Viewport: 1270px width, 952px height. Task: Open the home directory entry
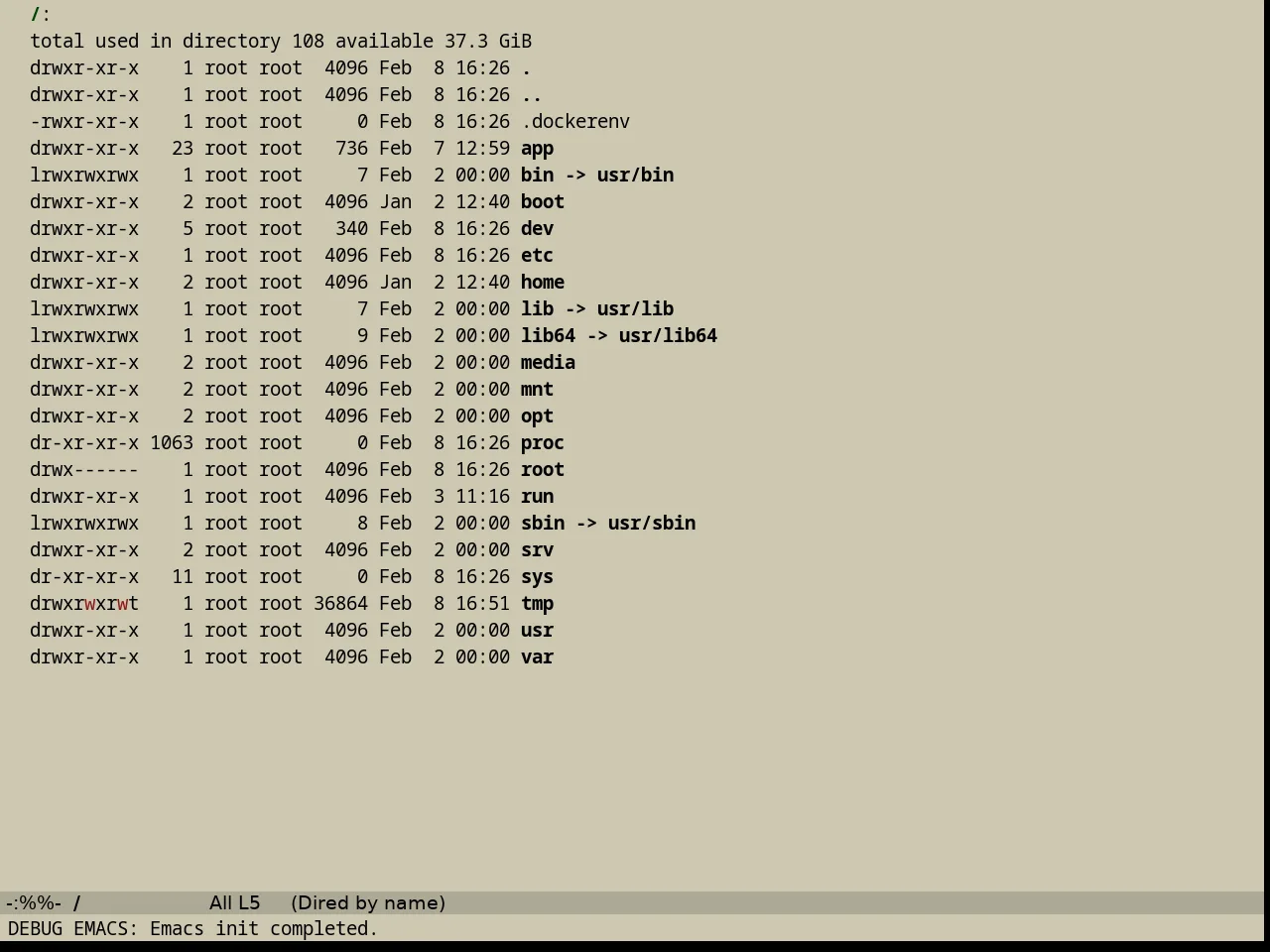coord(543,283)
